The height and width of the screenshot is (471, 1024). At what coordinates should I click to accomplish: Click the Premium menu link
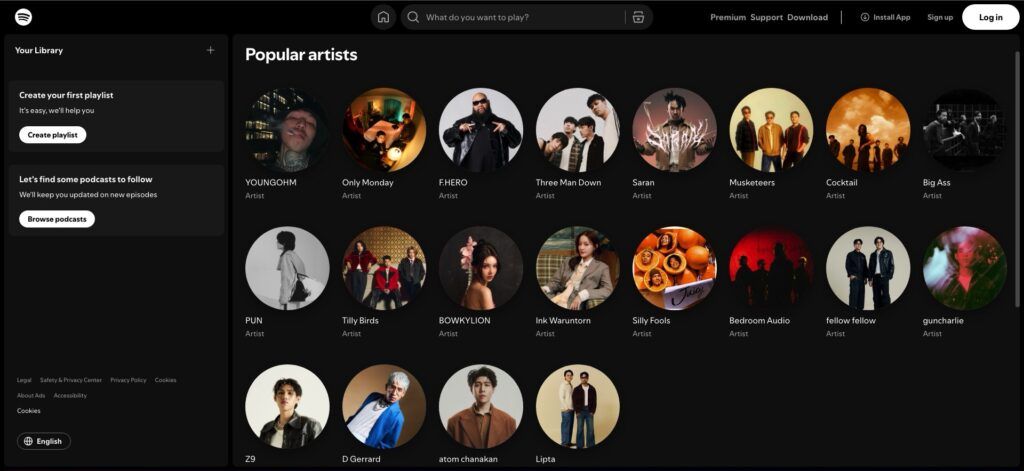pyautogui.click(x=728, y=17)
